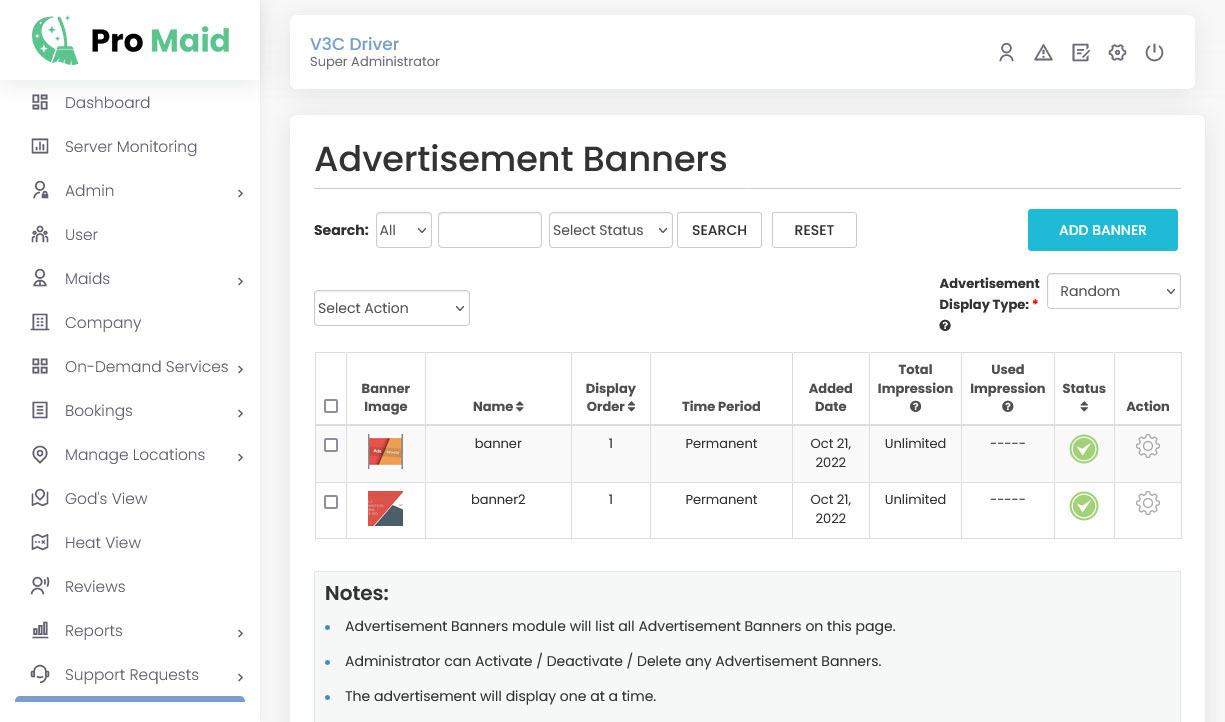Click the Bookings list icon
The height and width of the screenshot is (722, 1225).
point(40,410)
